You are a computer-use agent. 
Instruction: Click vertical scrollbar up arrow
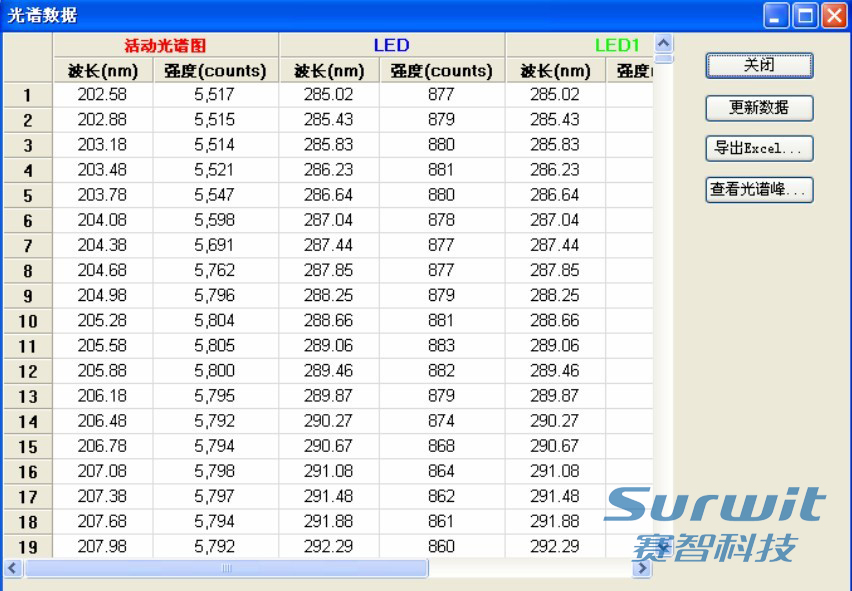point(663,43)
